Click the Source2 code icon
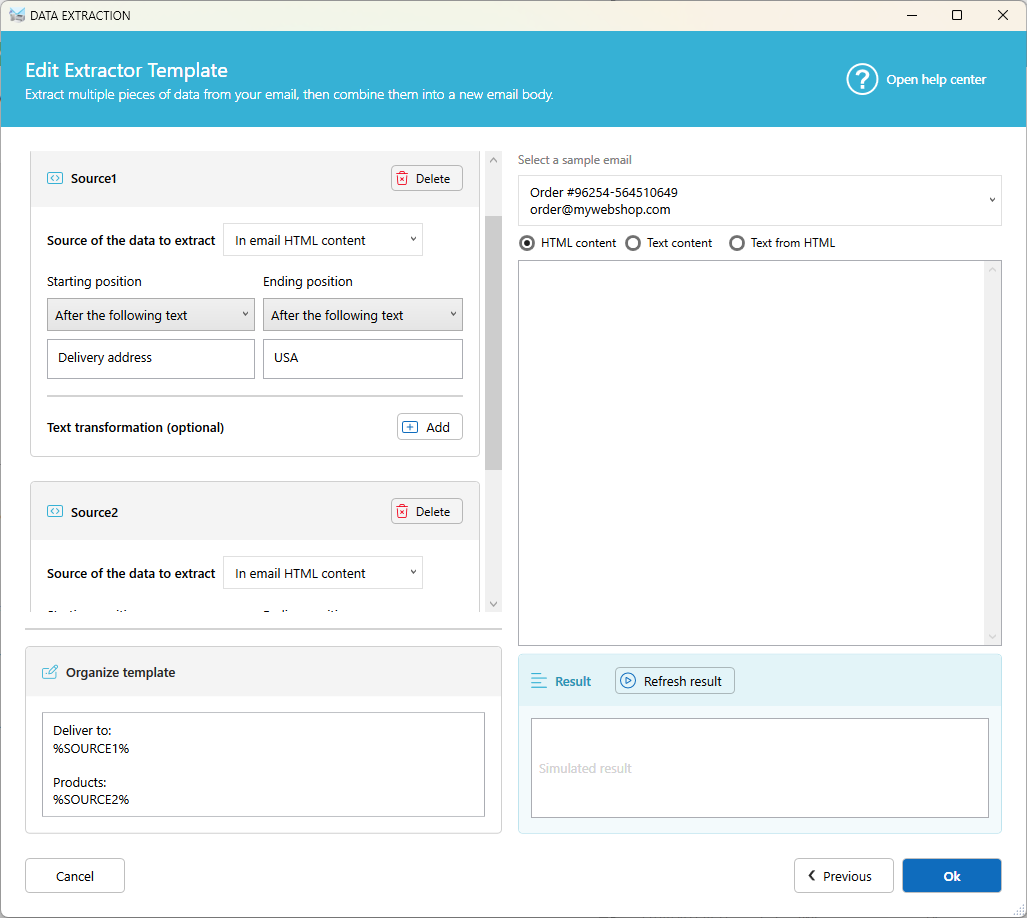This screenshot has width=1027, height=918. click(55, 511)
